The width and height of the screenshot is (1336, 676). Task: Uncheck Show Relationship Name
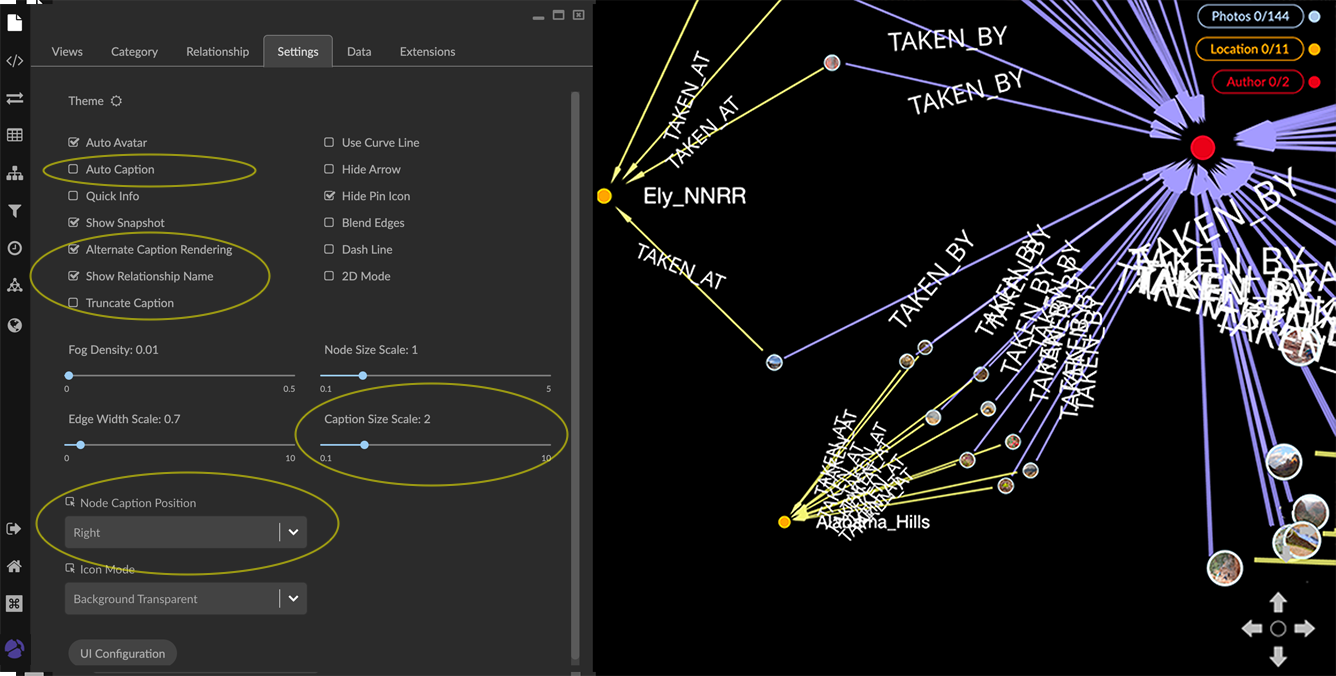[73, 276]
